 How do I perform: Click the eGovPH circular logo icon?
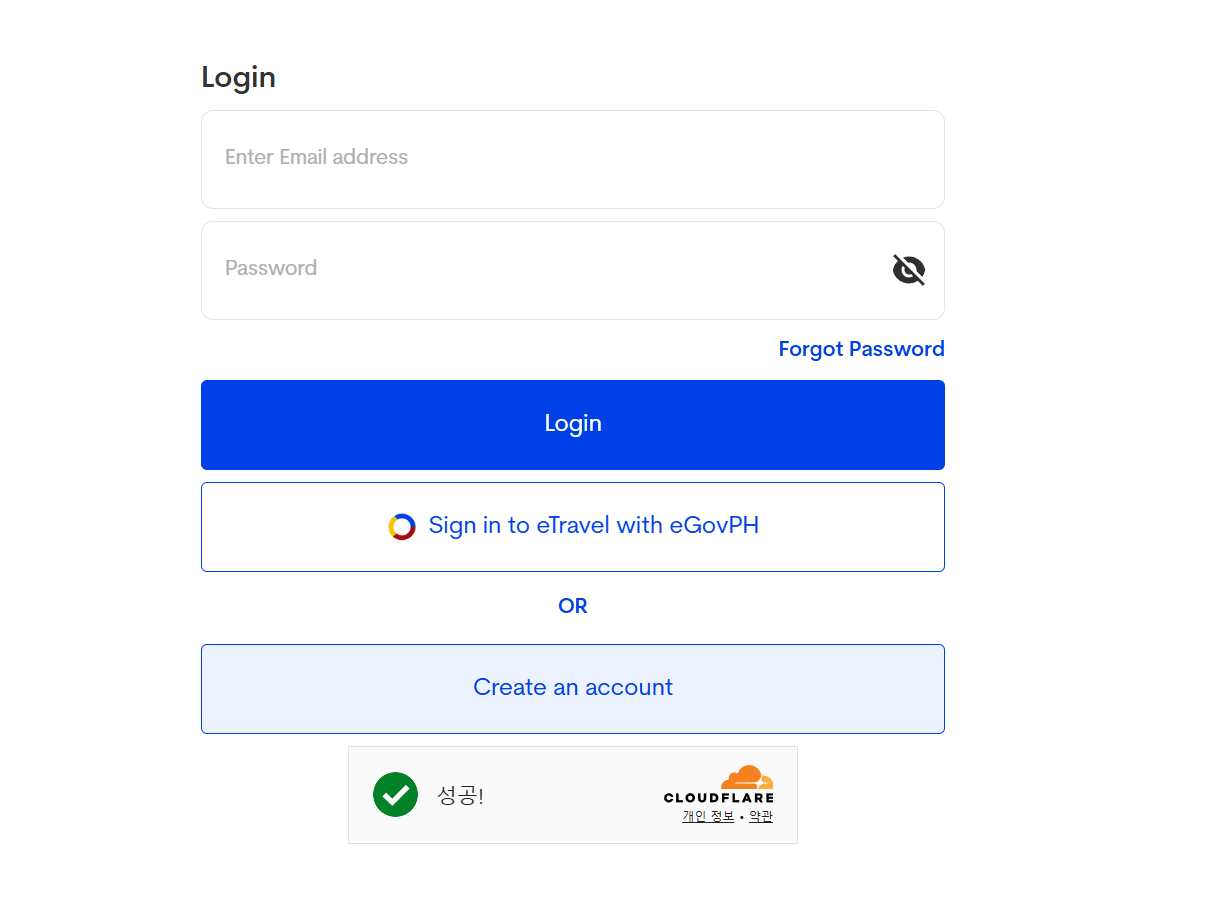pos(402,527)
